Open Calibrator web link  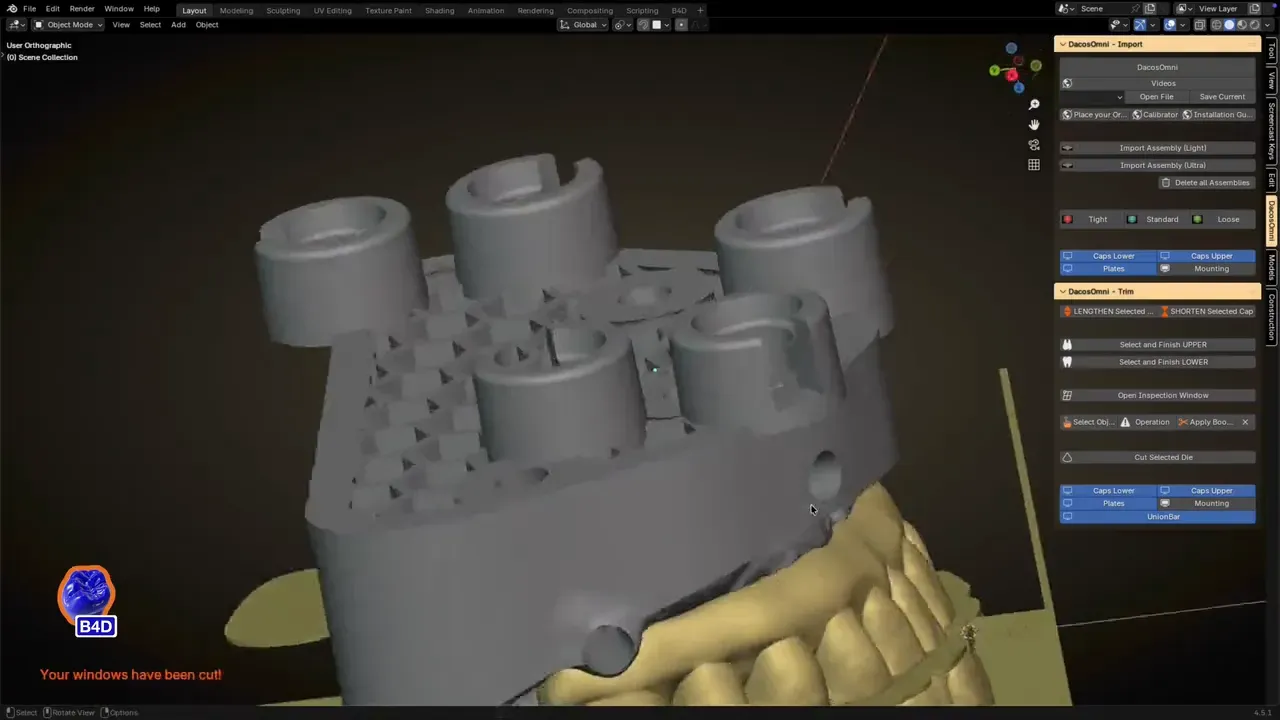pos(1155,114)
